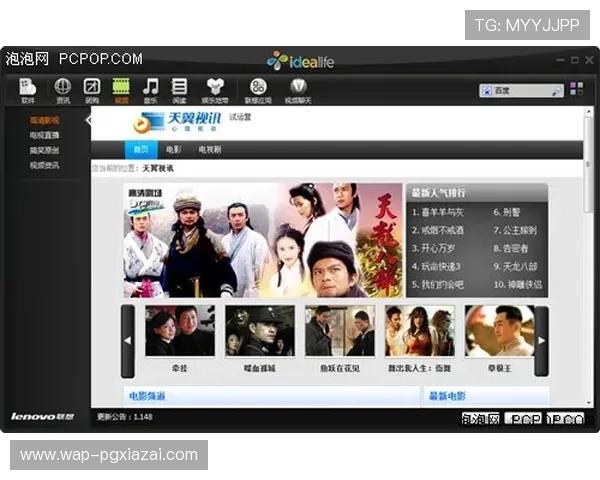Screen dimensions: 600x480
Task: Select the 视频 video film icon
Action: (x=121, y=89)
